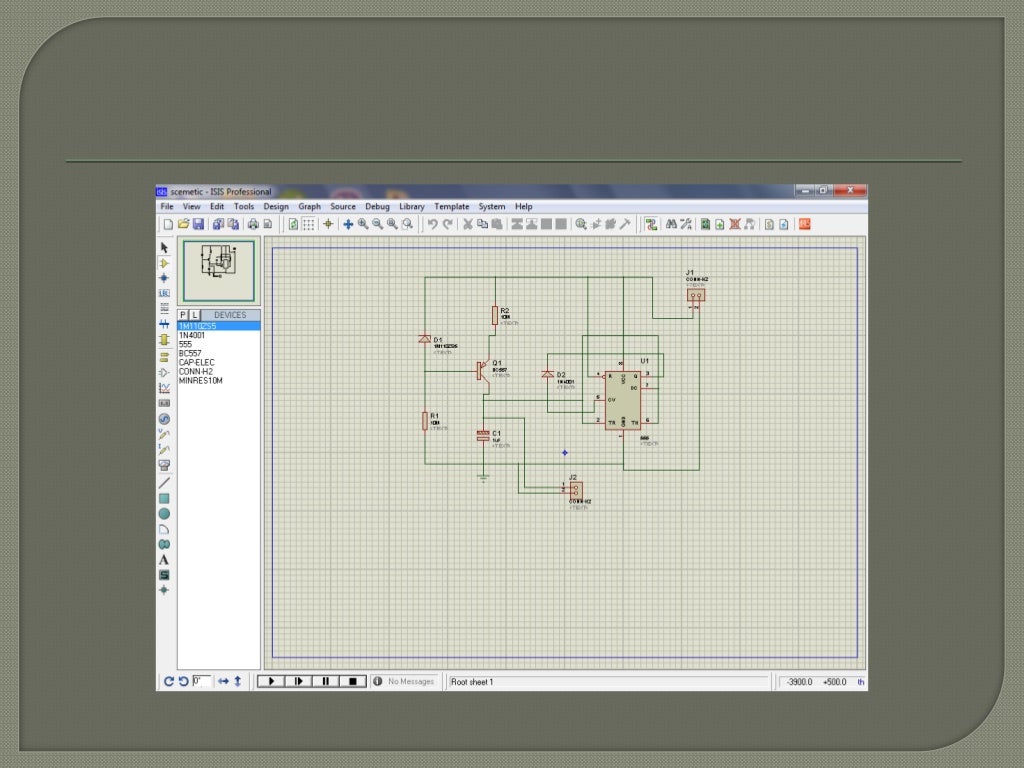This screenshot has height=768, width=1024.
Task: Choose the Selection arrow tool
Action: pos(164,248)
